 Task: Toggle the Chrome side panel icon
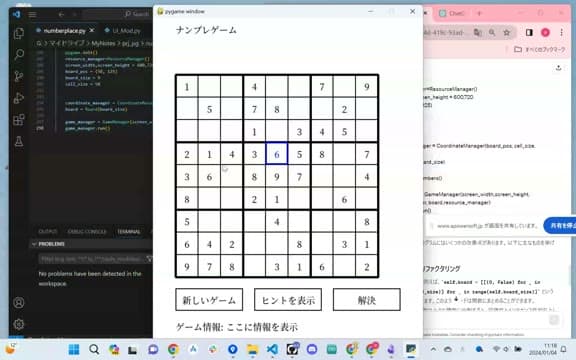529,33
